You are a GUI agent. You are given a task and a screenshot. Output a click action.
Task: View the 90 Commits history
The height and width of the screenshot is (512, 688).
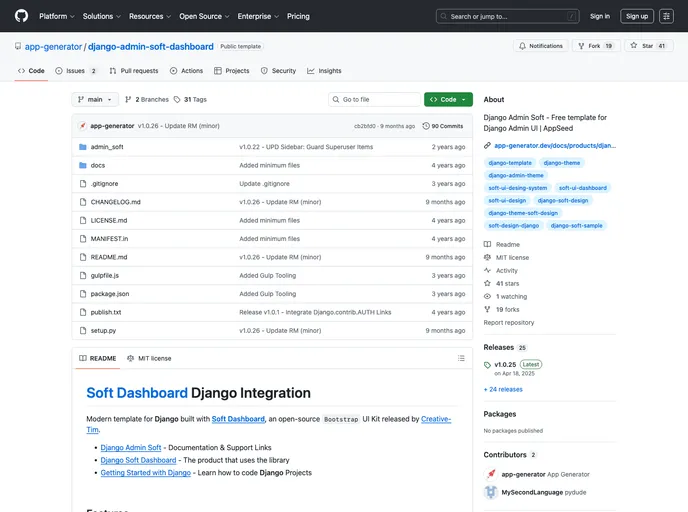(443, 126)
